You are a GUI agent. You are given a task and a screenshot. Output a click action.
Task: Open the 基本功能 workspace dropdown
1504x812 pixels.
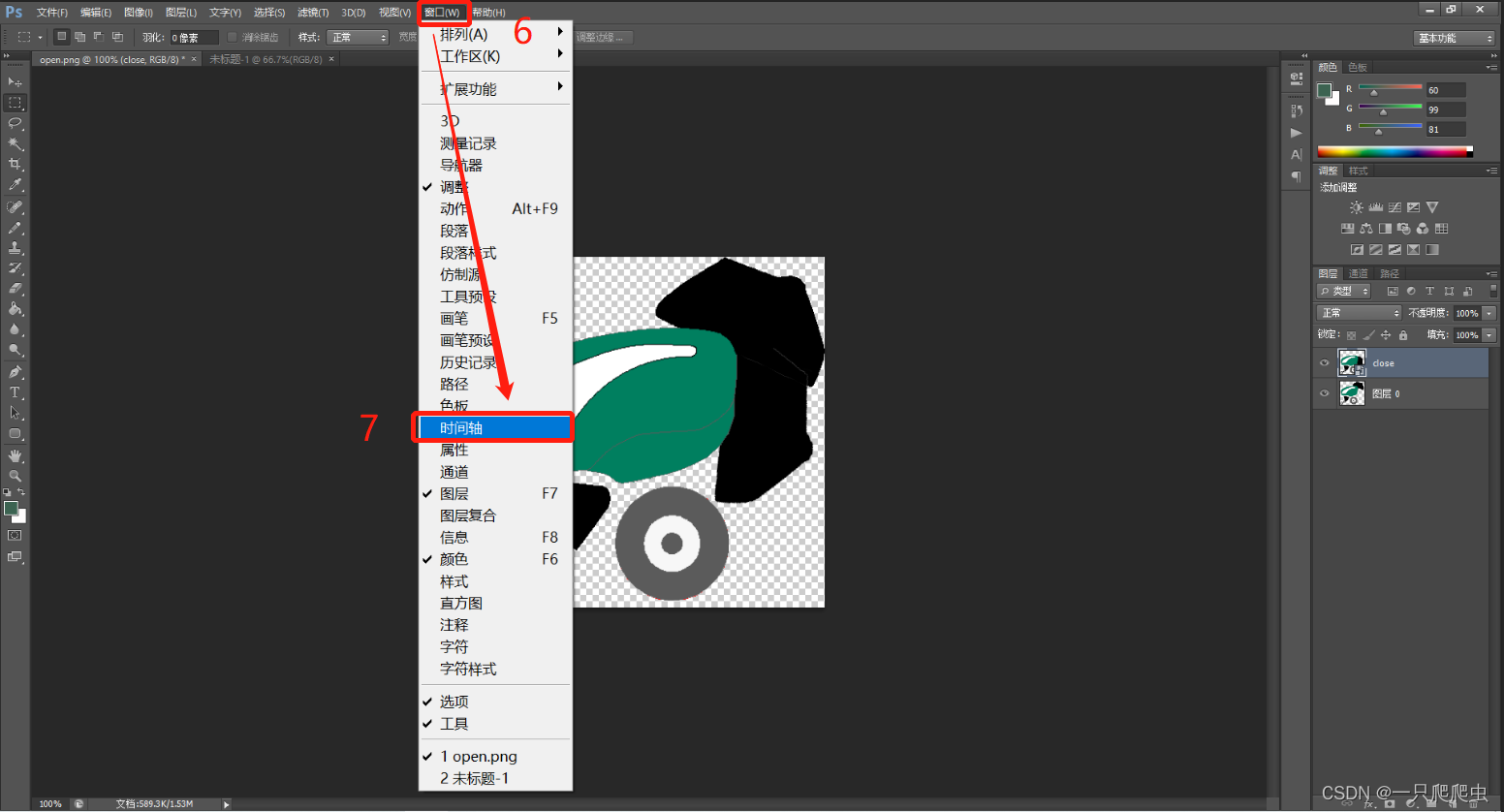pyautogui.click(x=1454, y=38)
